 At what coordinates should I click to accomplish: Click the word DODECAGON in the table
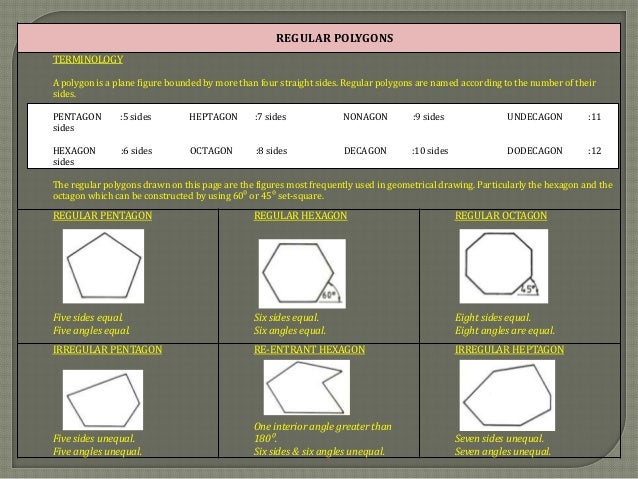coord(535,151)
